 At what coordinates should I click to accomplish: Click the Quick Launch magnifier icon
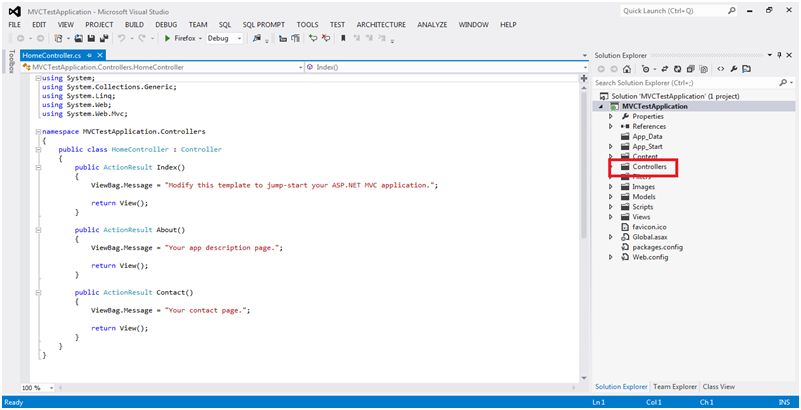point(732,11)
